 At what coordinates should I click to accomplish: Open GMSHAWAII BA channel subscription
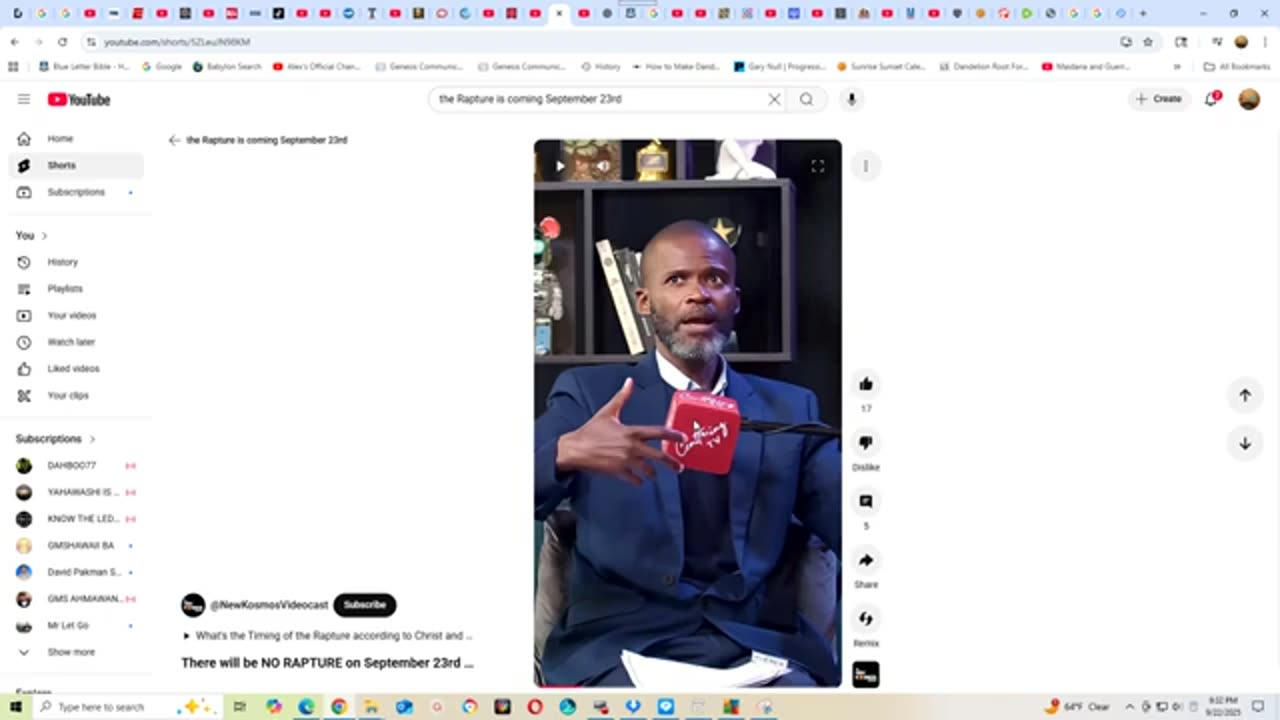point(76,546)
